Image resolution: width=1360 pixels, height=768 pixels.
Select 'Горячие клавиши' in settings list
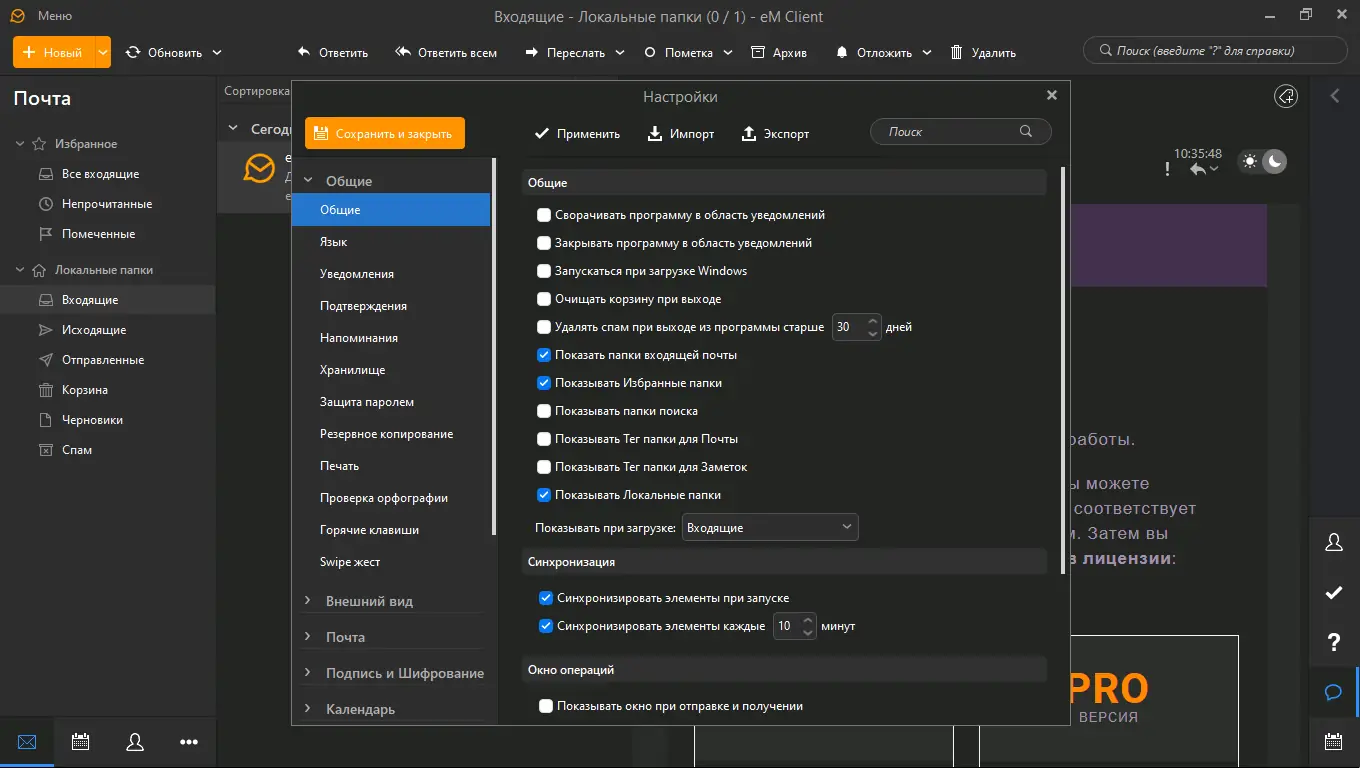(x=369, y=530)
